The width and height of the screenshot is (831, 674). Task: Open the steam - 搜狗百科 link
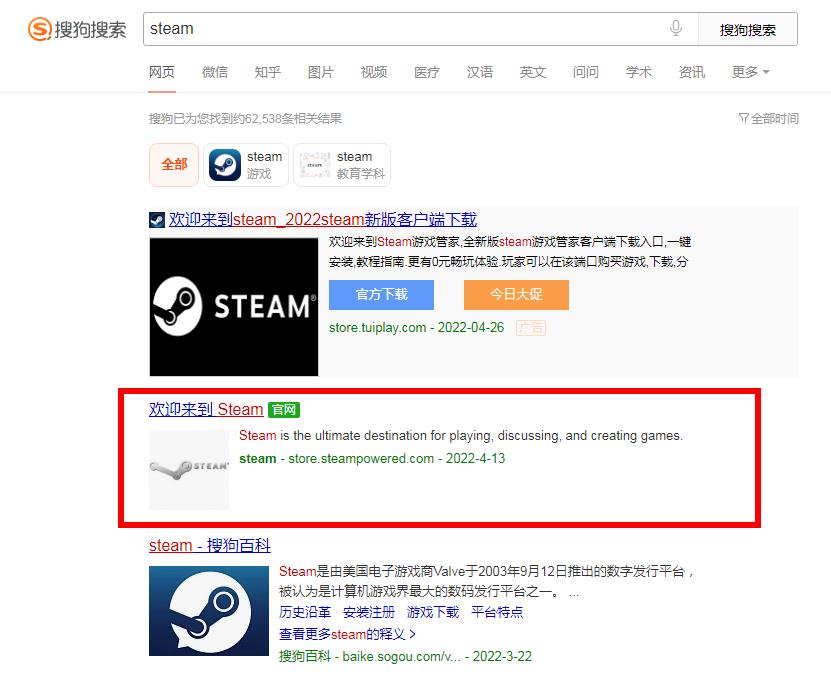(210, 545)
